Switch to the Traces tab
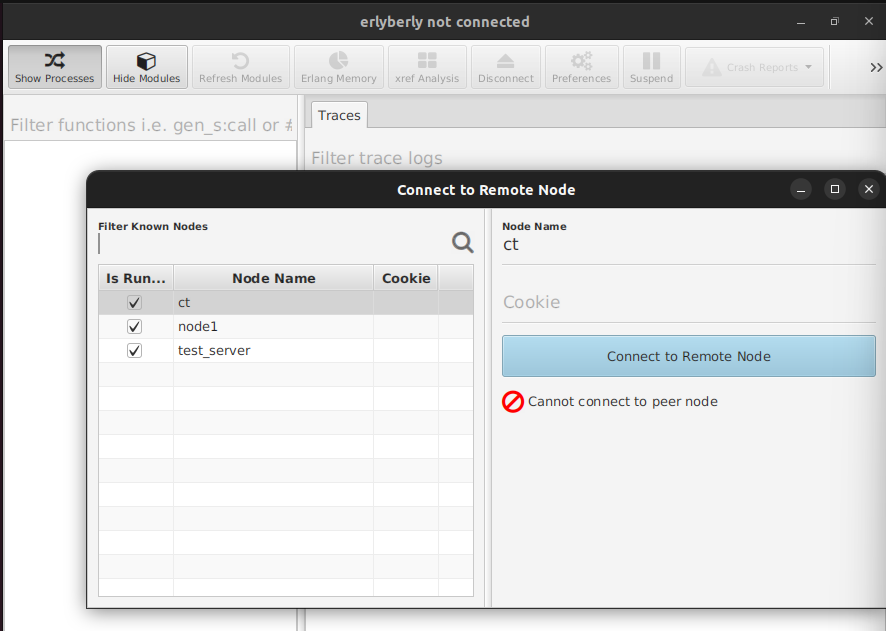This screenshot has height=631, width=886. [339, 115]
